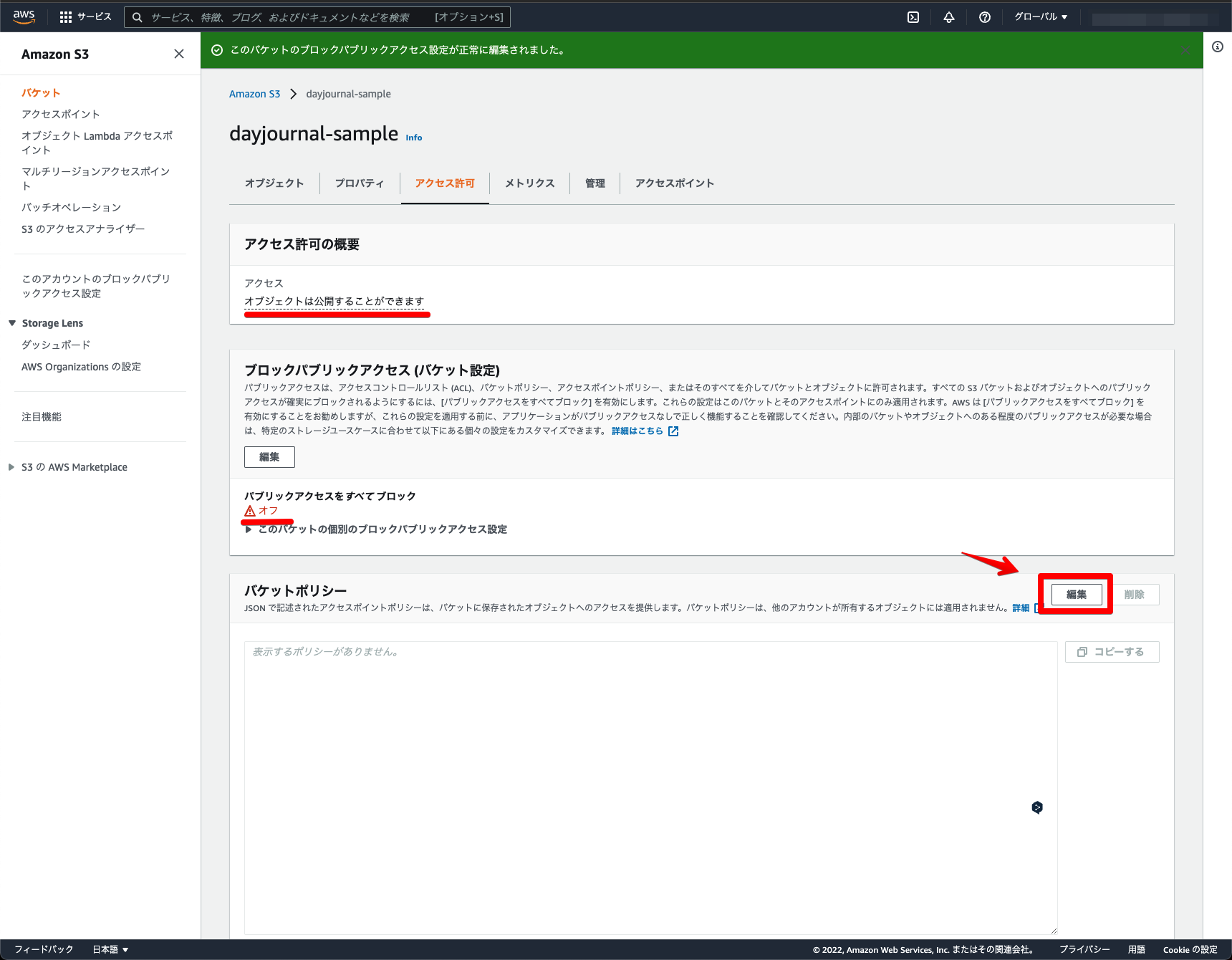This screenshot has width=1232, height=960.
Task: Launch the CloudShell terminal icon
Action: [x=913, y=17]
